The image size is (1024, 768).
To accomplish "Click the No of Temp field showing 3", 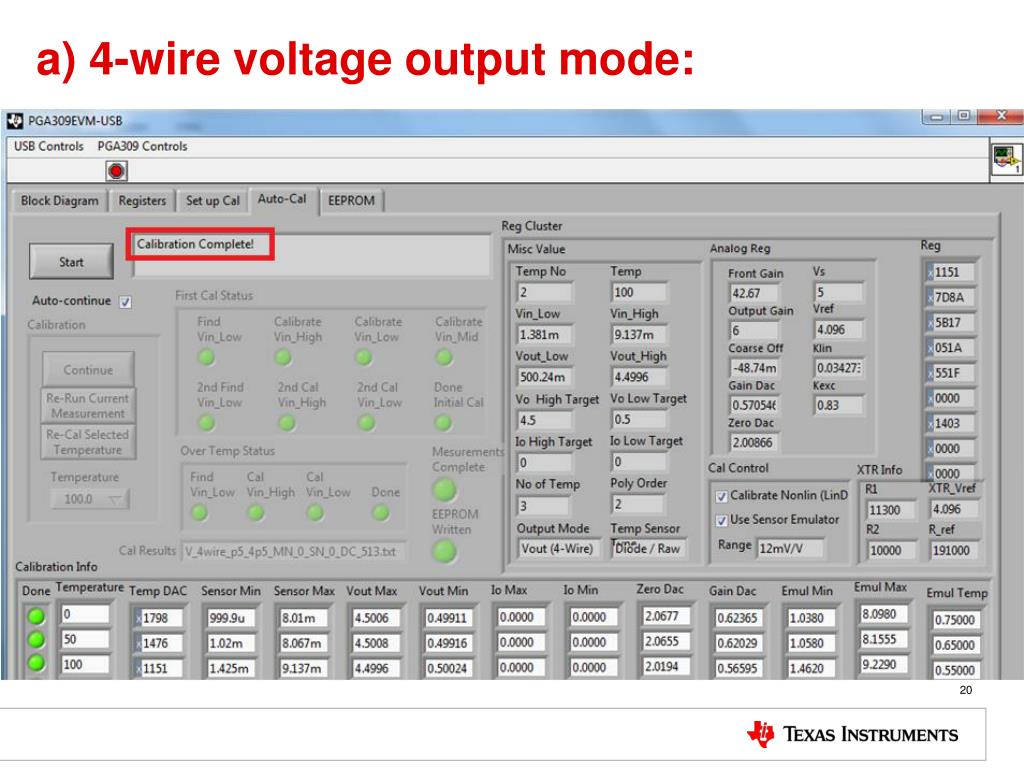I will point(544,505).
